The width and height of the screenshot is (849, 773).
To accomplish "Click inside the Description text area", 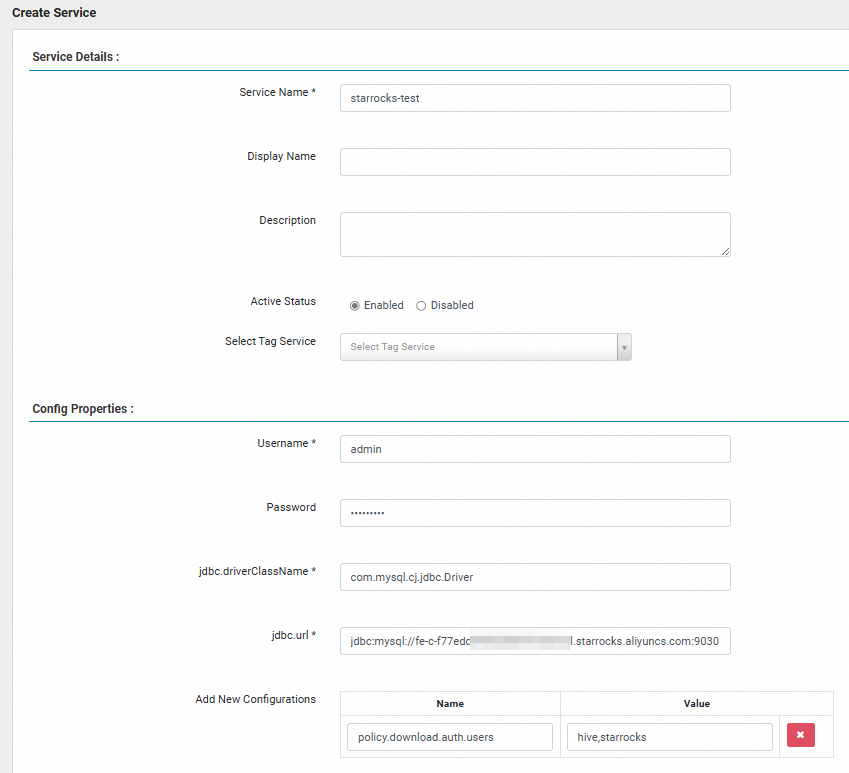I will coord(535,234).
